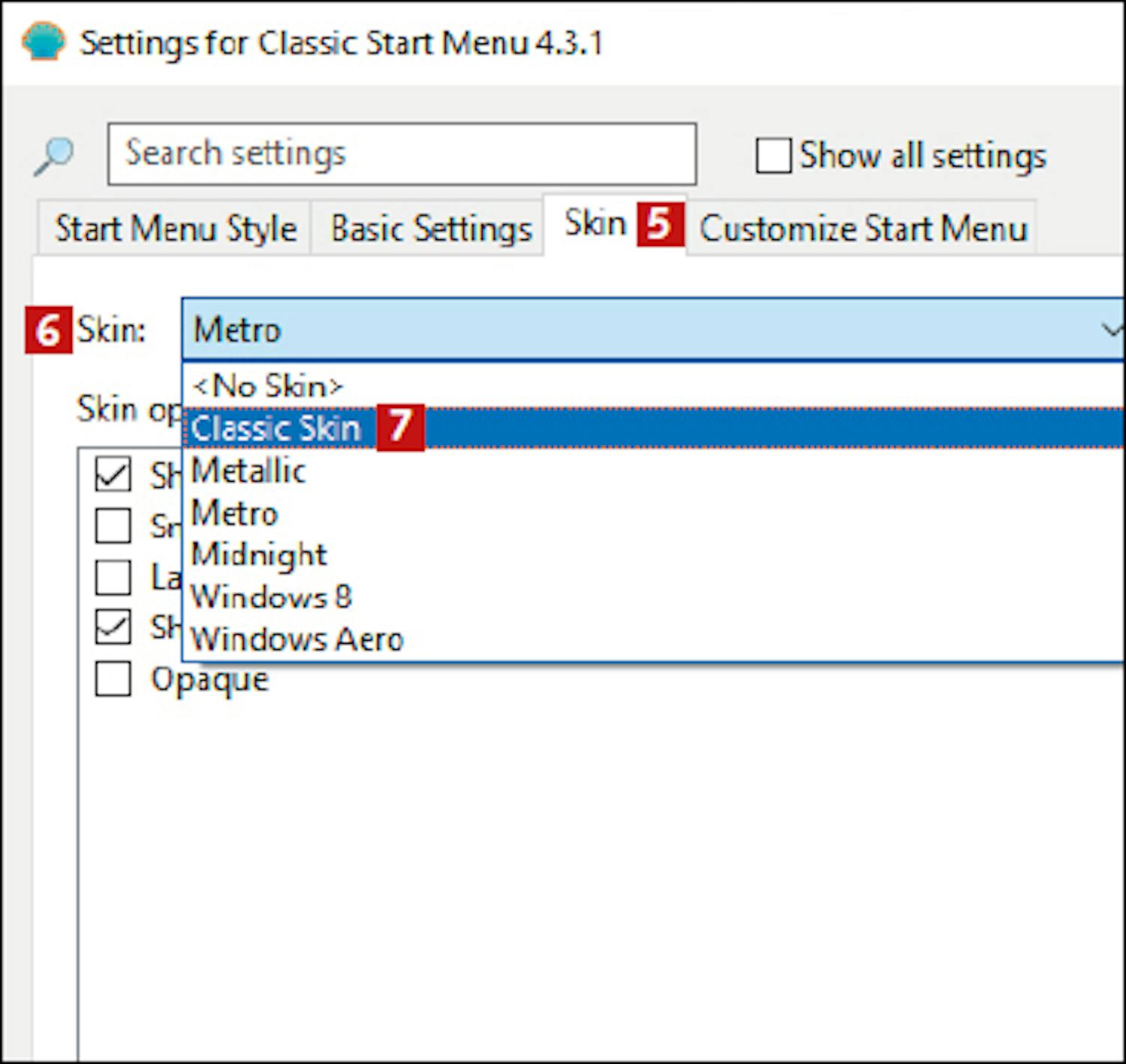Uncheck the fourth skin option checkbox
The image size is (1126, 1064).
(113, 627)
